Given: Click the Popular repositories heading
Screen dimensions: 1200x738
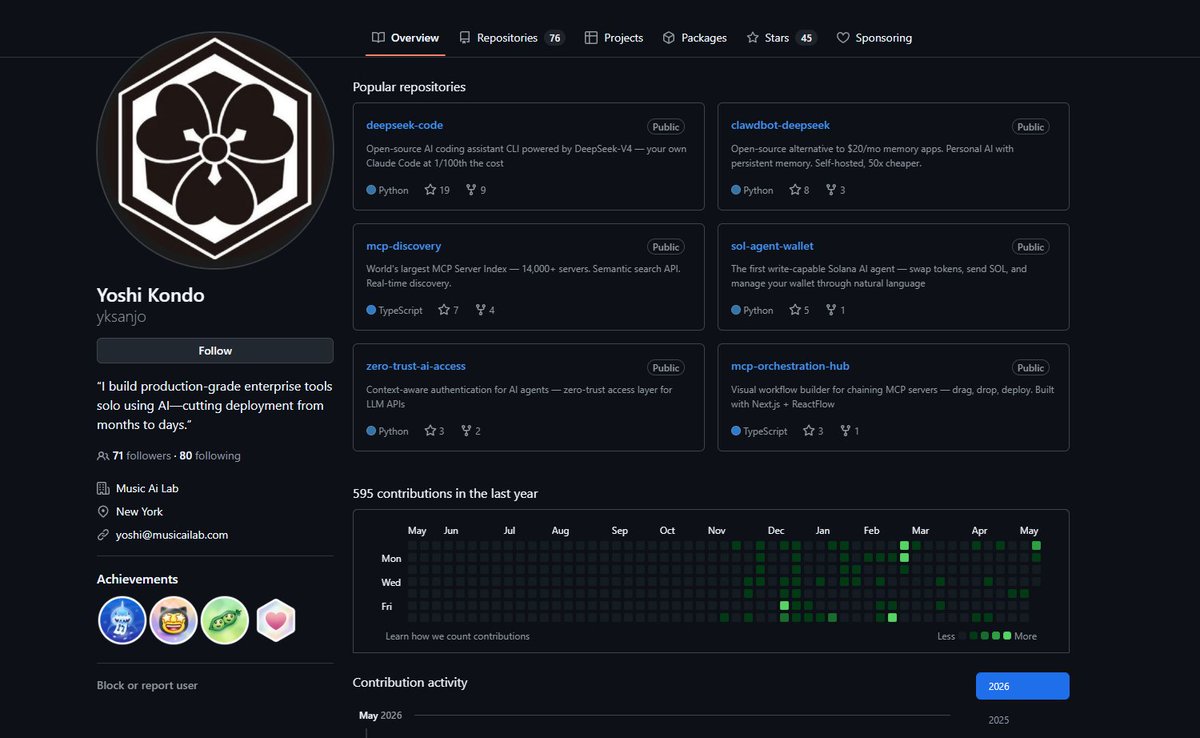Looking at the screenshot, I should click(x=409, y=87).
